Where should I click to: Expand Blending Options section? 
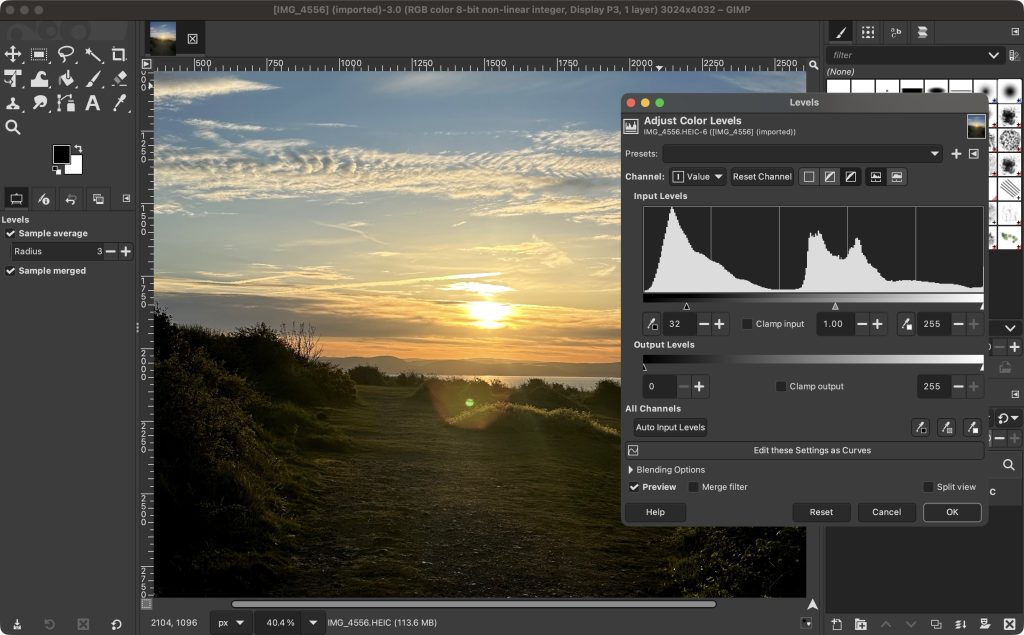665,470
